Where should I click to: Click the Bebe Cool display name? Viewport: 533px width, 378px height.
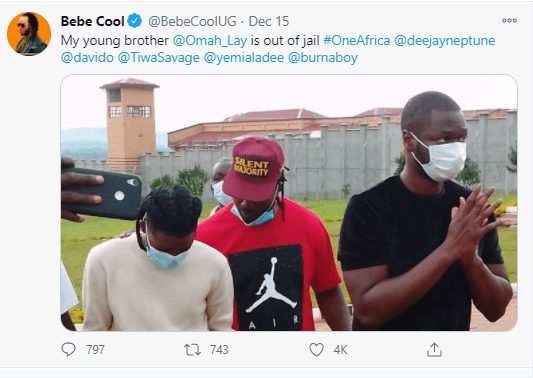point(92,21)
